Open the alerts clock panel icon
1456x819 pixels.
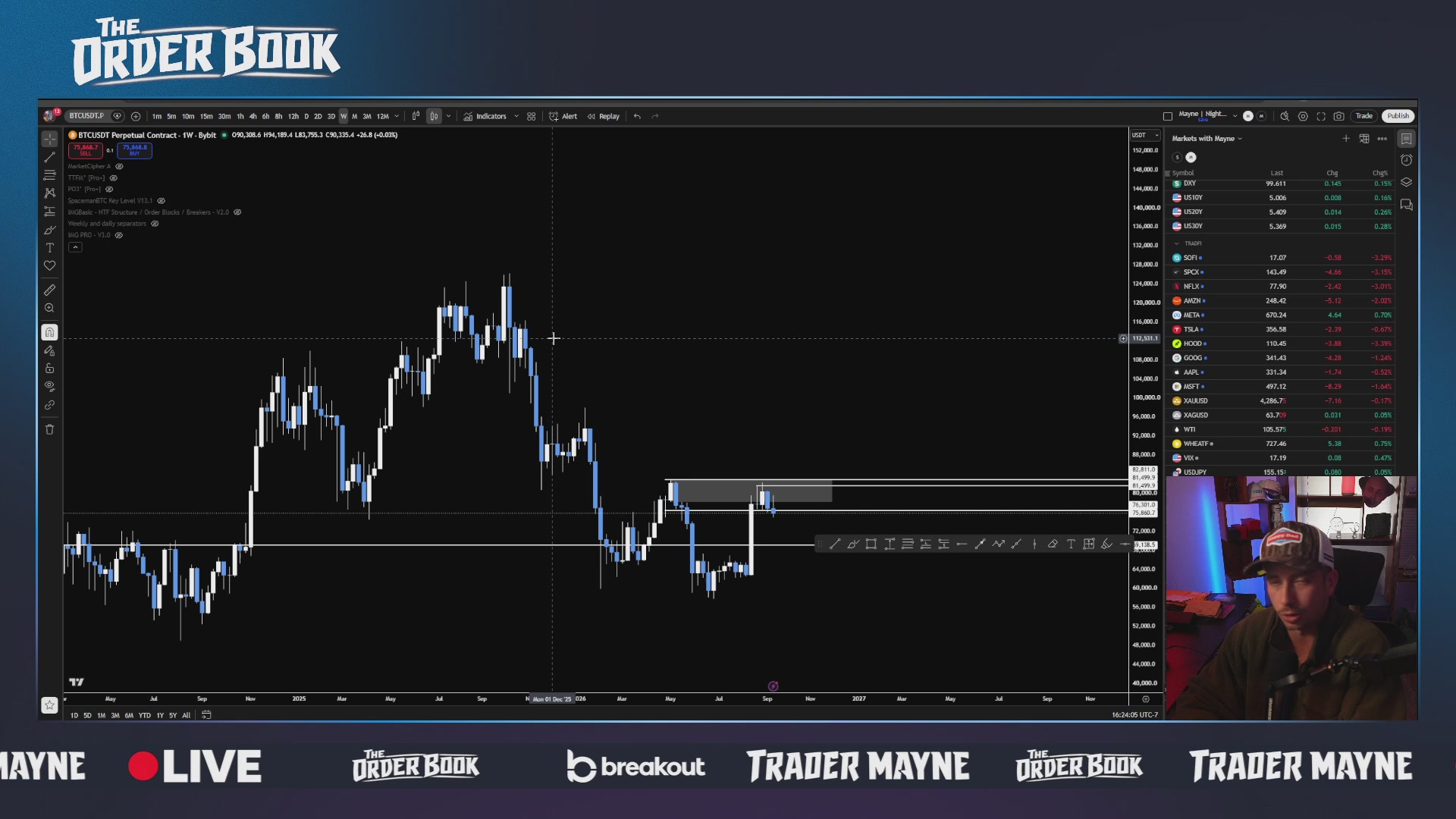(x=1407, y=160)
